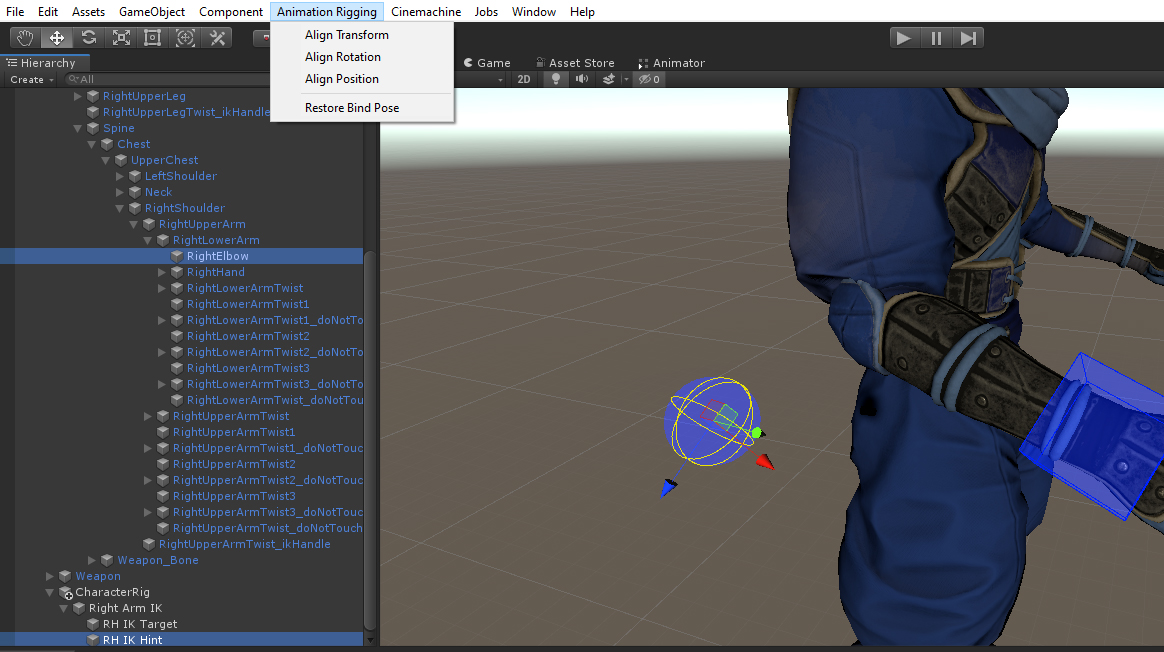Select the Rect transform tool
This screenshot has width=1164, height=652.
(153, 38)
